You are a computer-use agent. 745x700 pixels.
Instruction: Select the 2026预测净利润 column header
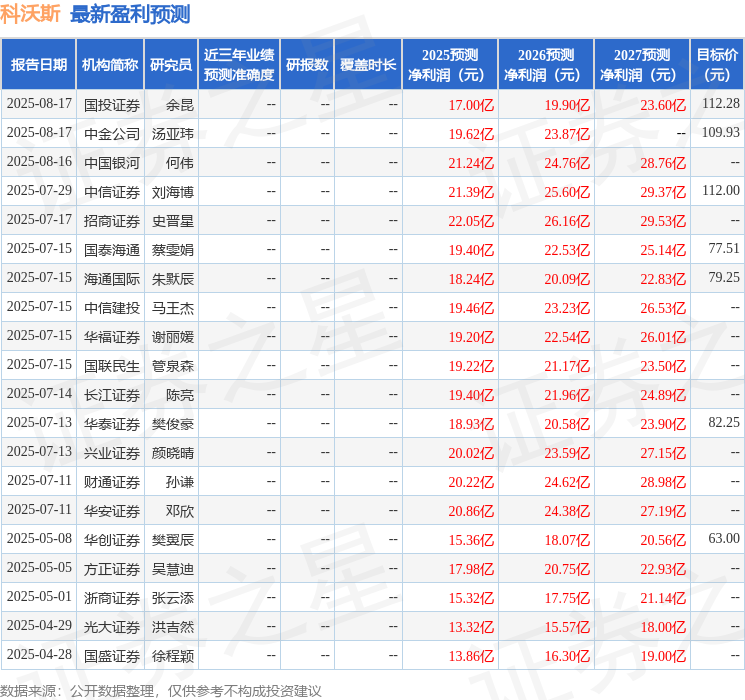[x=546, y=65]
